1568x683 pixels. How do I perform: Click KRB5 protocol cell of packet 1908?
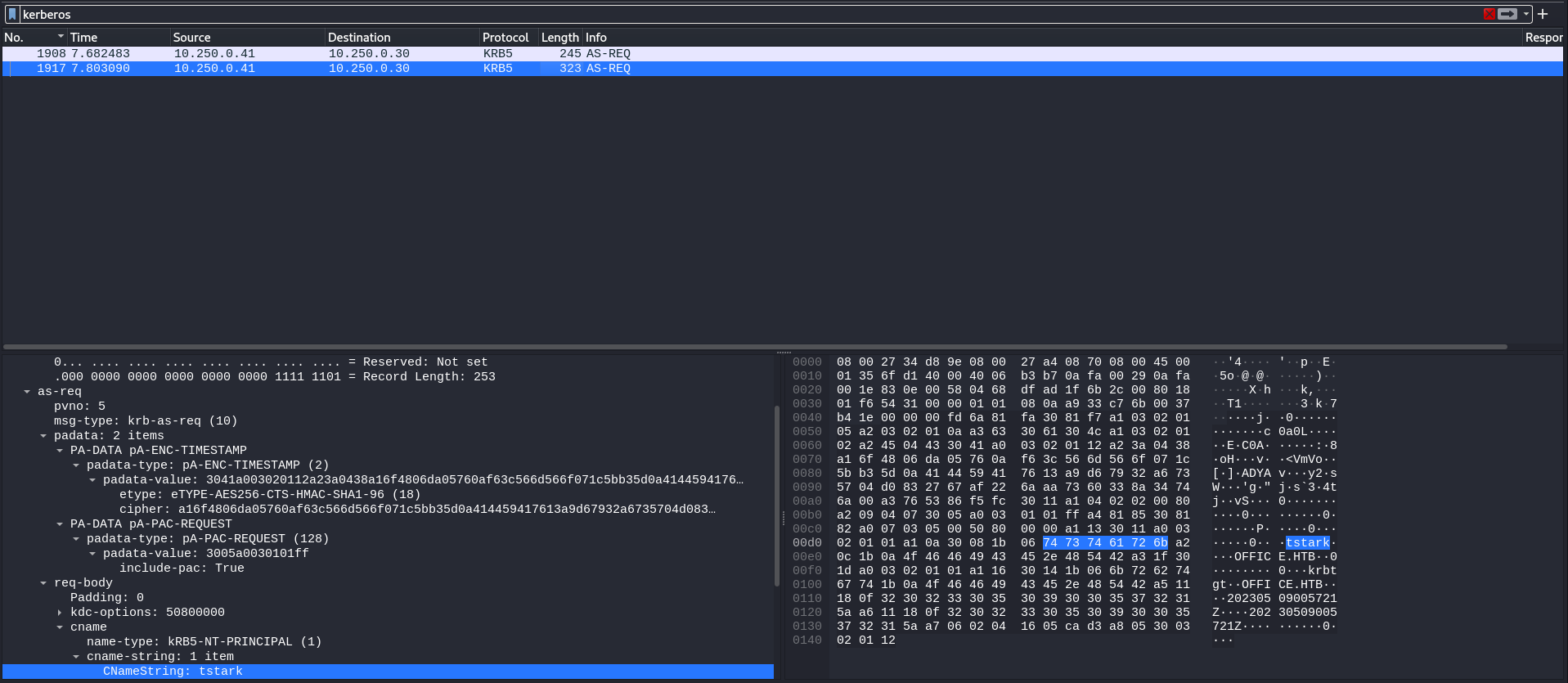(x=497, y=53)
